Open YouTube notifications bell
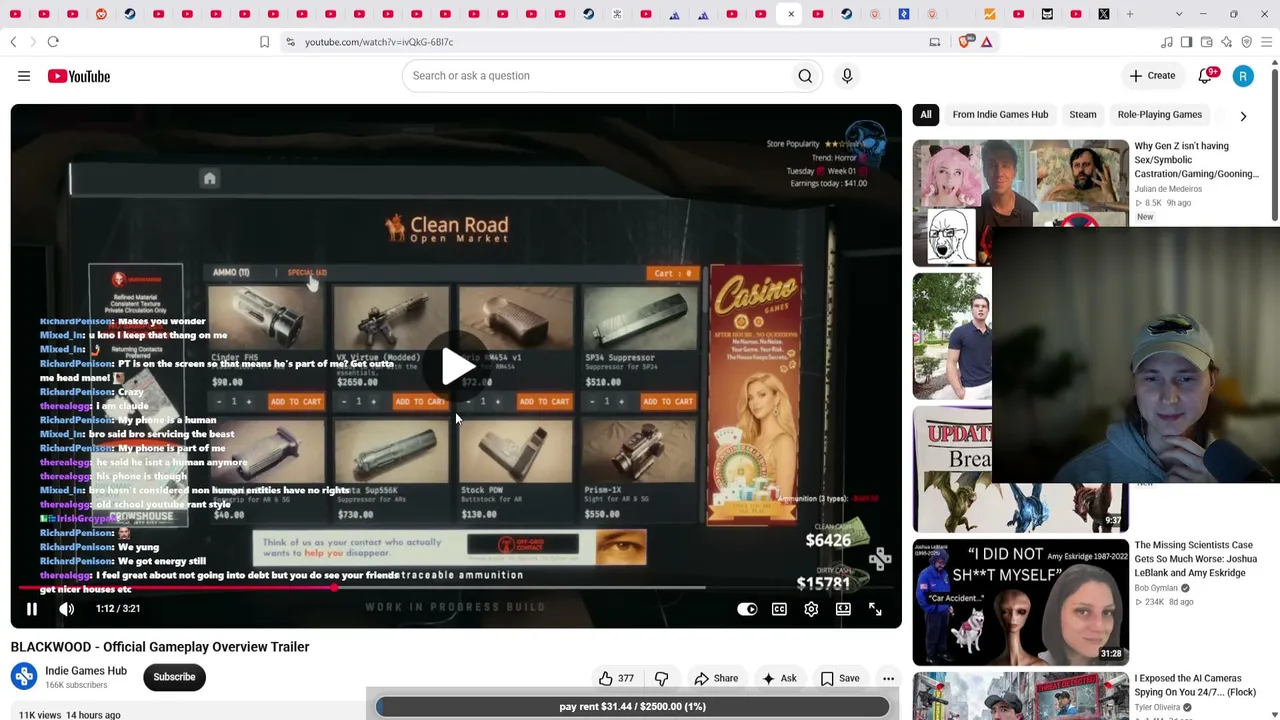1280x720 pixels. tap(1206, 76)
